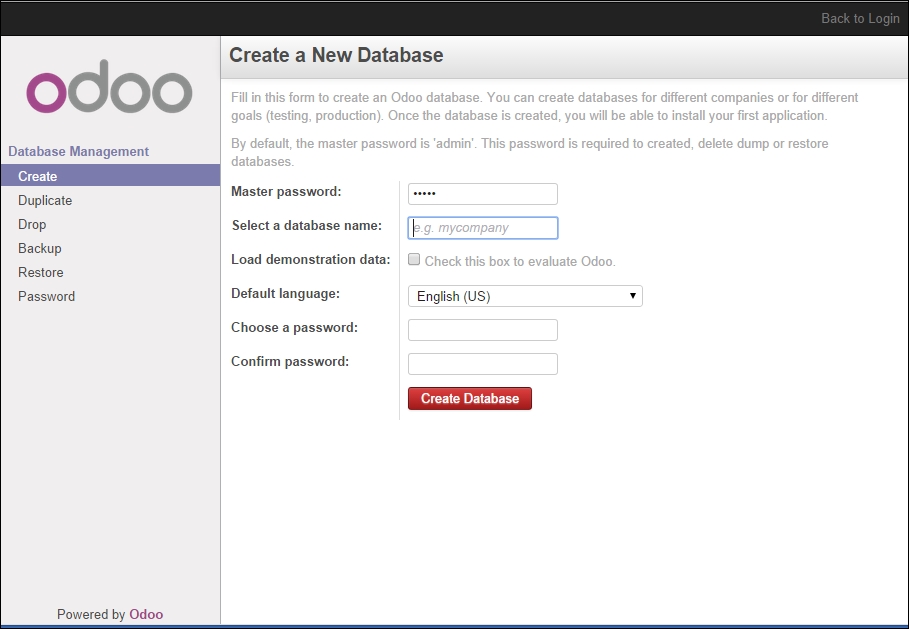The height and width of the screenshot is (629, 909).
Task: Click the Create Database button
Action: [x=470, y=398]
